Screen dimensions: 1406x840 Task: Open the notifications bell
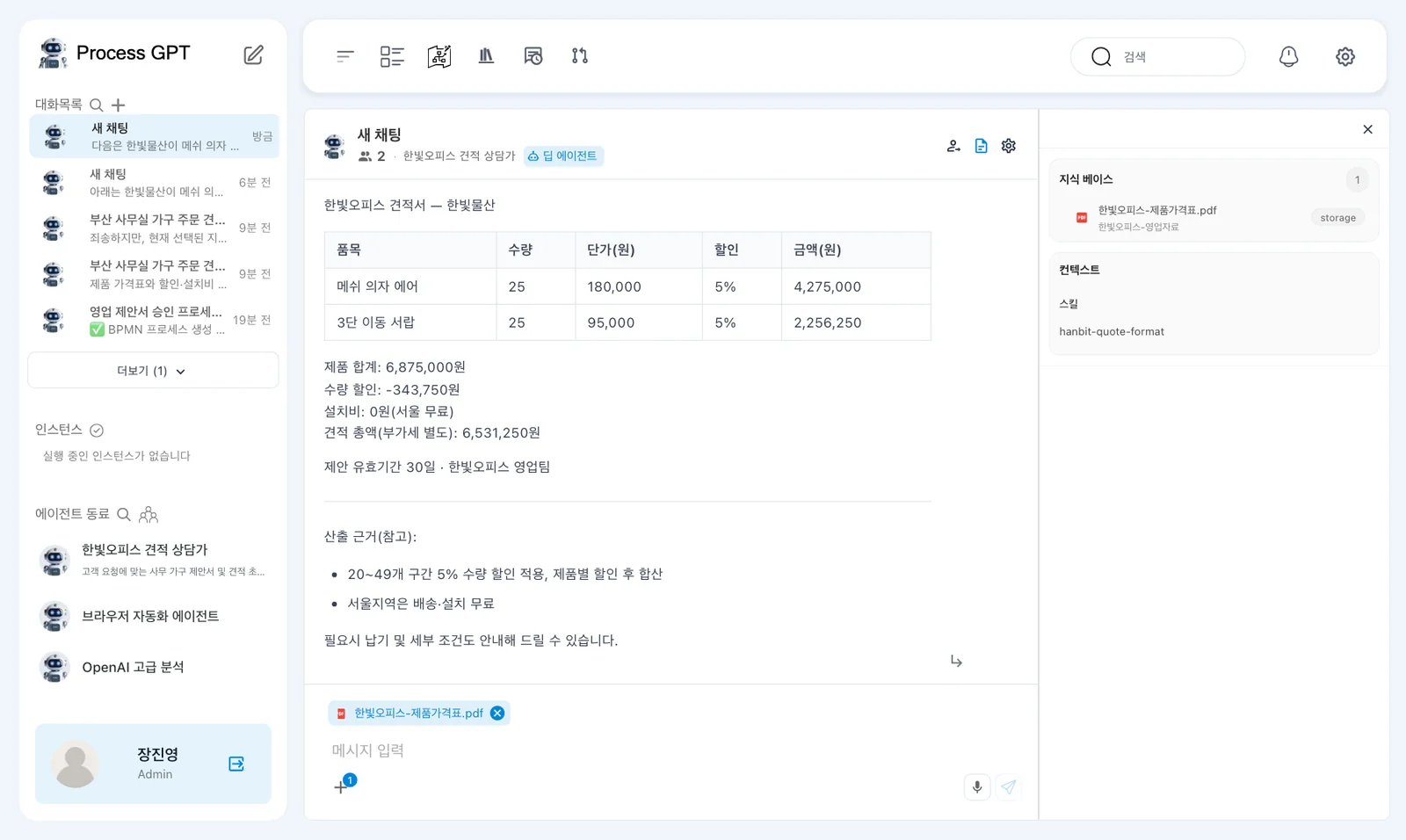pos(1288,56)
